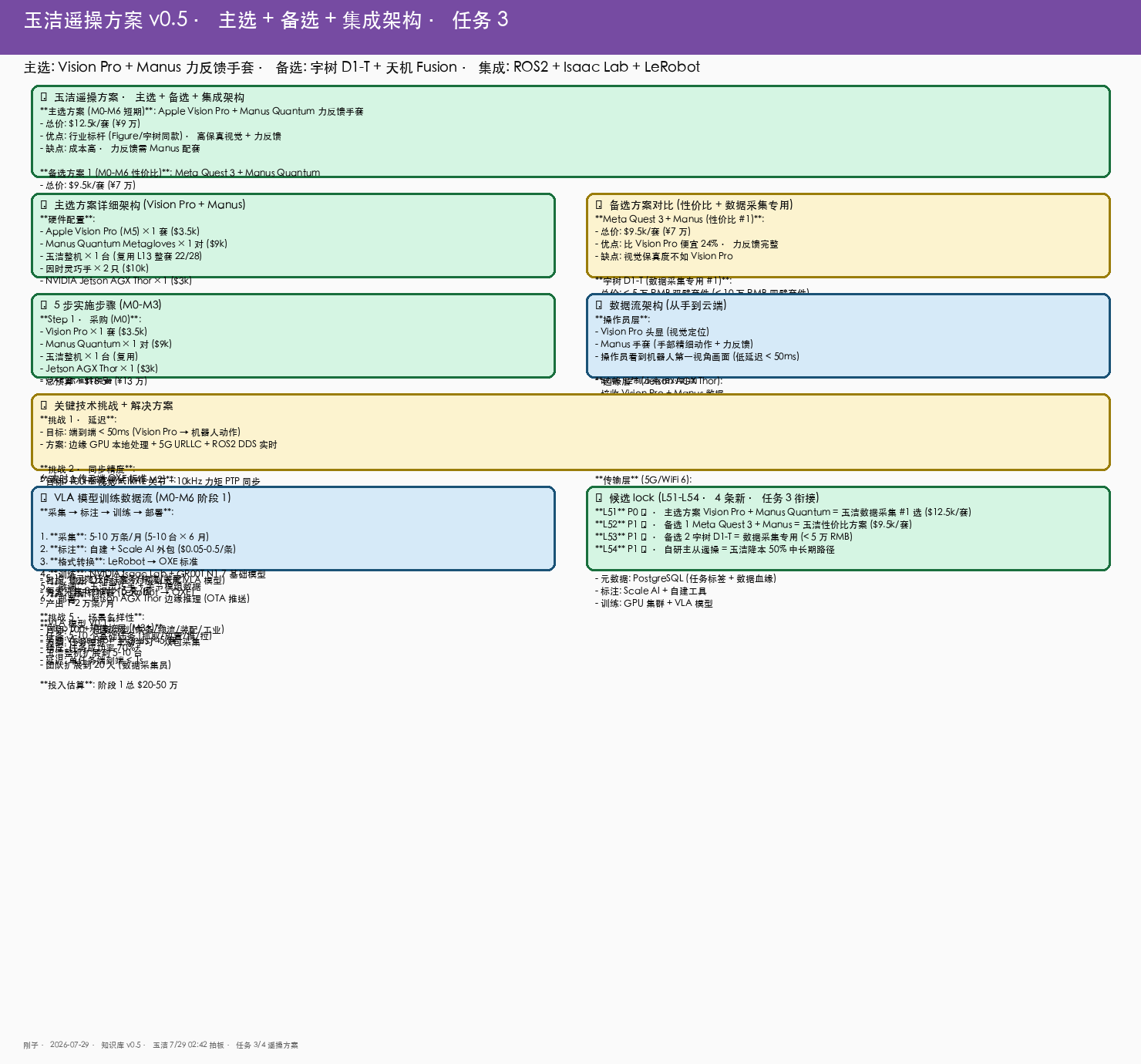Click the L53 P1 row about 宇树 D1-T
The height and width of the screenshot is (1064, 1141).
pyautogui.click(x=724, y=537)
